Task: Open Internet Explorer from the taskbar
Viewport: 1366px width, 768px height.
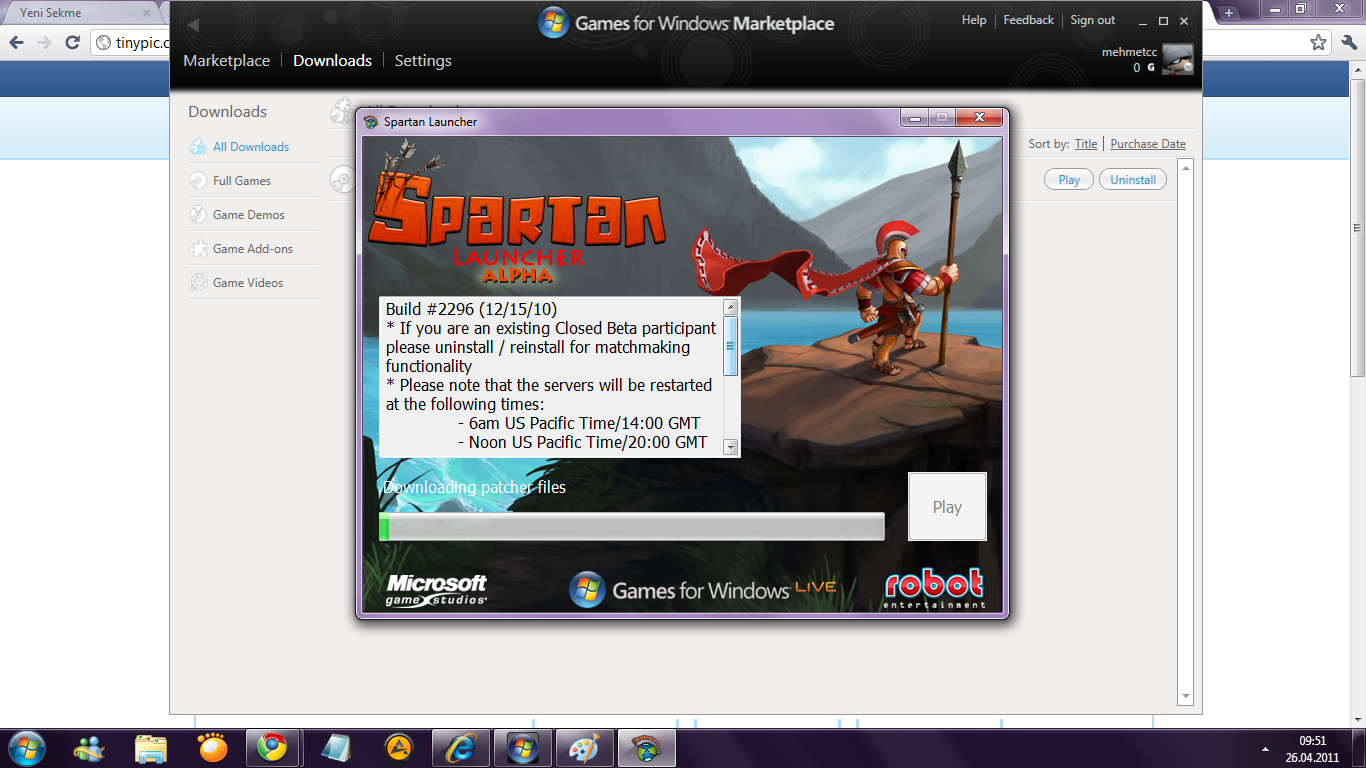Action: coord(461,747)
